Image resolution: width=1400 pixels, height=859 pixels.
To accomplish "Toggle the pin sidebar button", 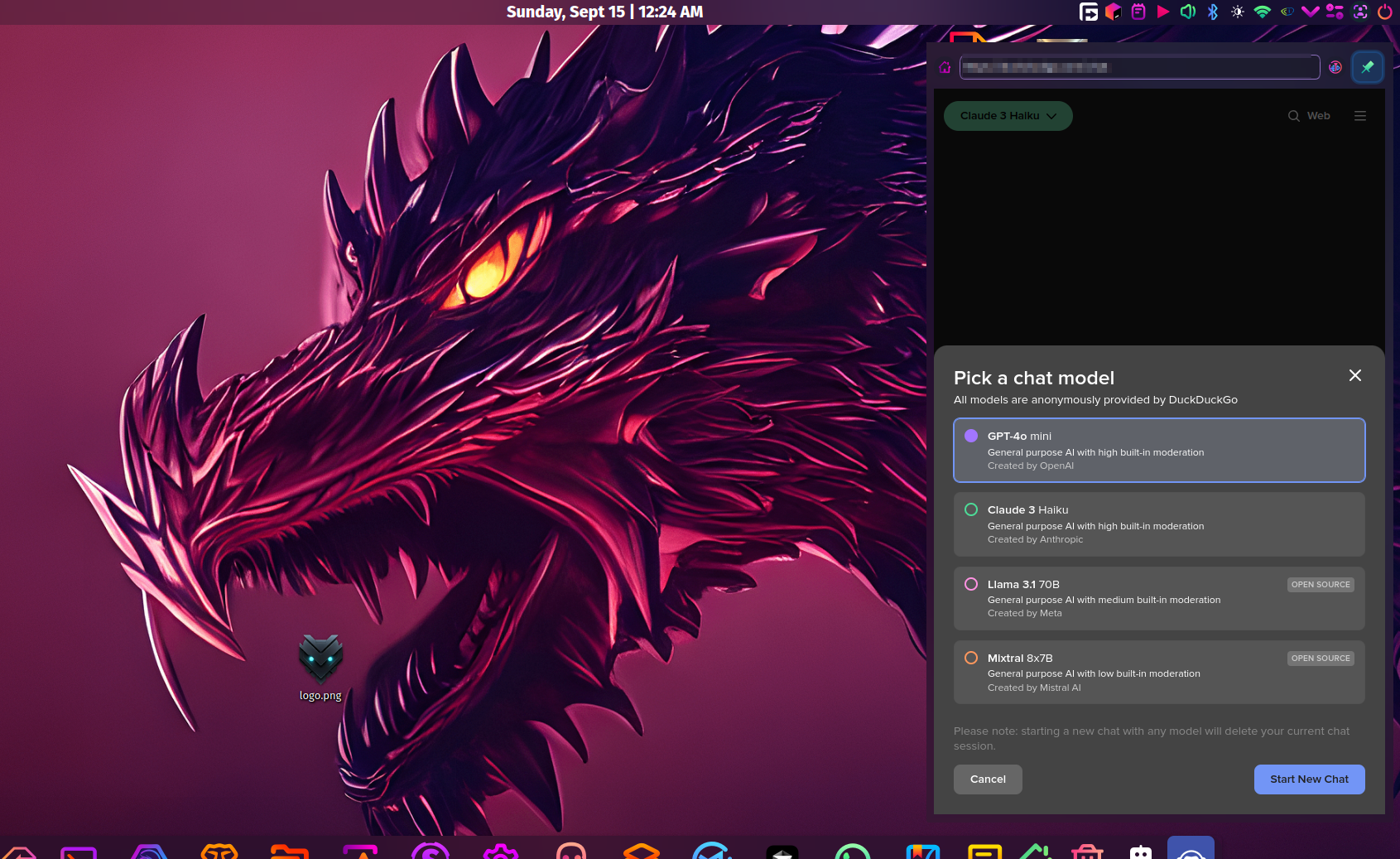I will coord(1368,67).
